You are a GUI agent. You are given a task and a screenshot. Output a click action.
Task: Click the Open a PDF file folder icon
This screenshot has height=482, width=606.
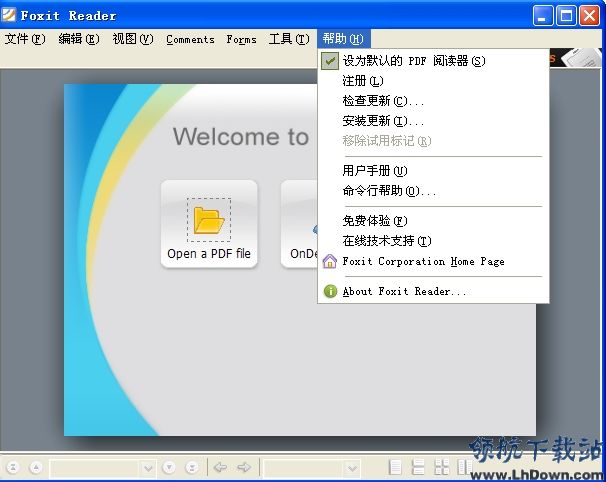click(208, 219)
